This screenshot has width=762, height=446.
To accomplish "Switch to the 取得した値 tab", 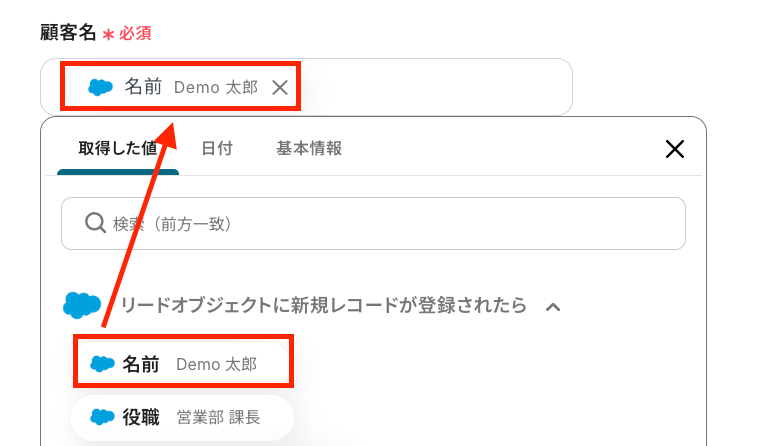I will pos(117,148).
